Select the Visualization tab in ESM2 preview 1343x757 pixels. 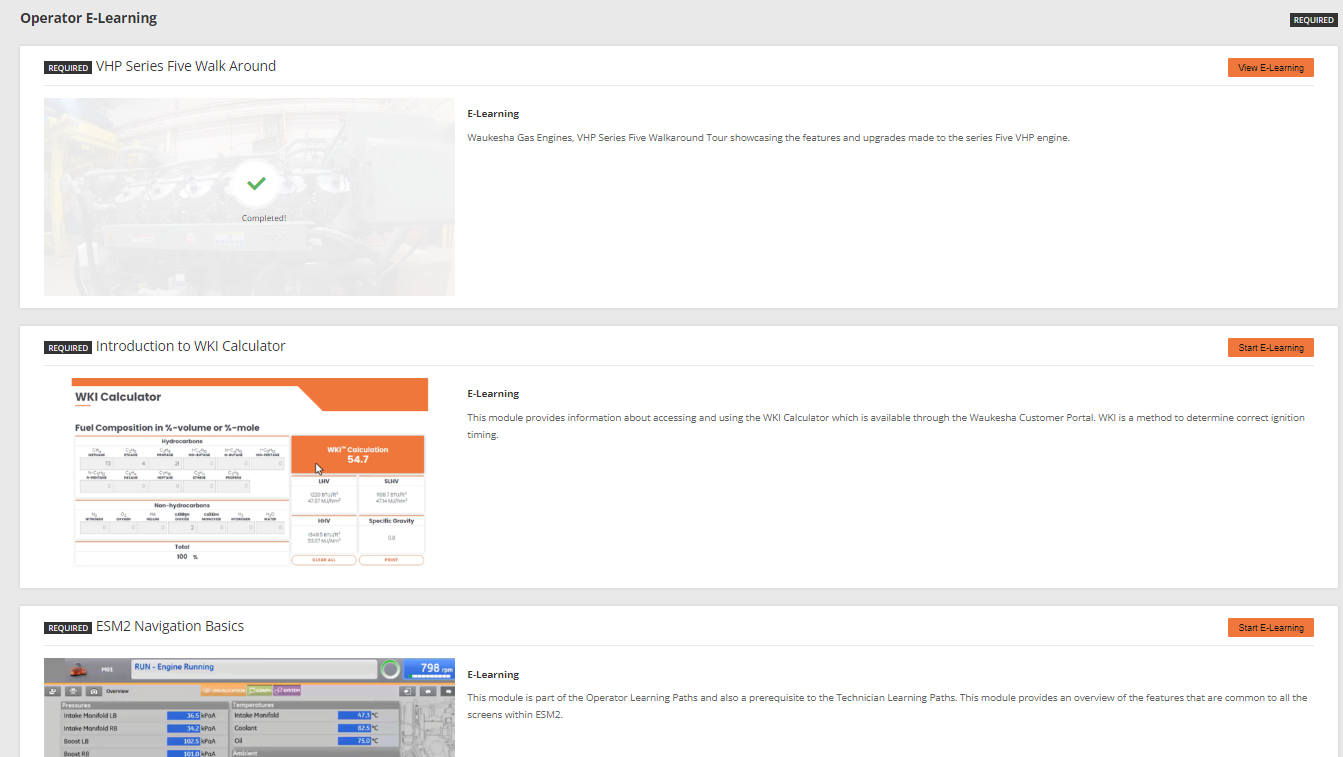pyautogui.click(x=223, y=691)
